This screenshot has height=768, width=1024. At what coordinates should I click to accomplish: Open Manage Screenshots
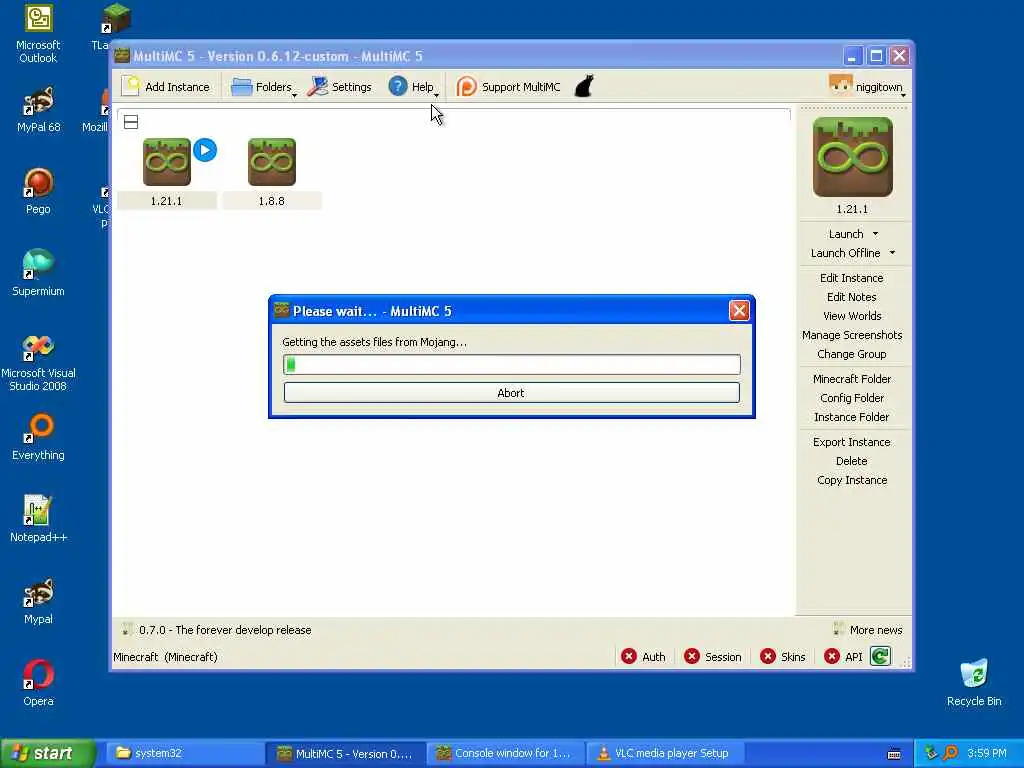coord(852,334)
